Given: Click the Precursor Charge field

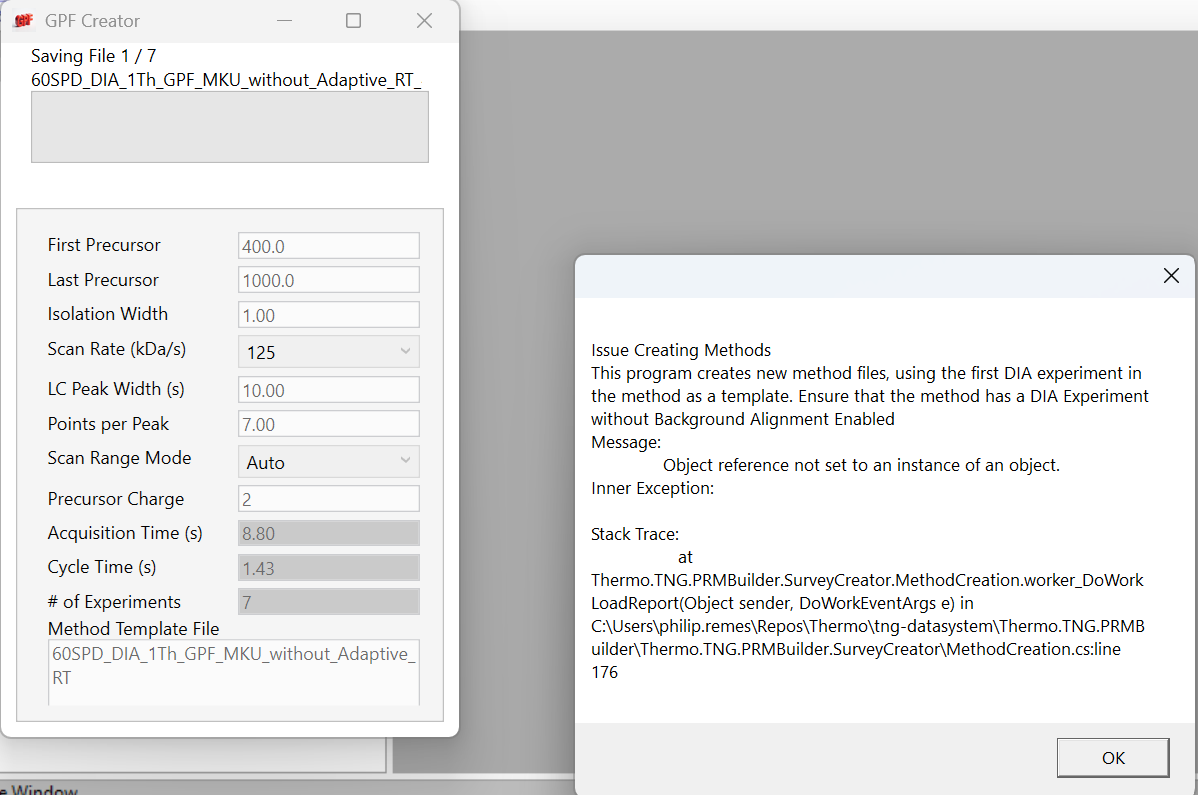Looking at the screenshot, I should 328,499.
